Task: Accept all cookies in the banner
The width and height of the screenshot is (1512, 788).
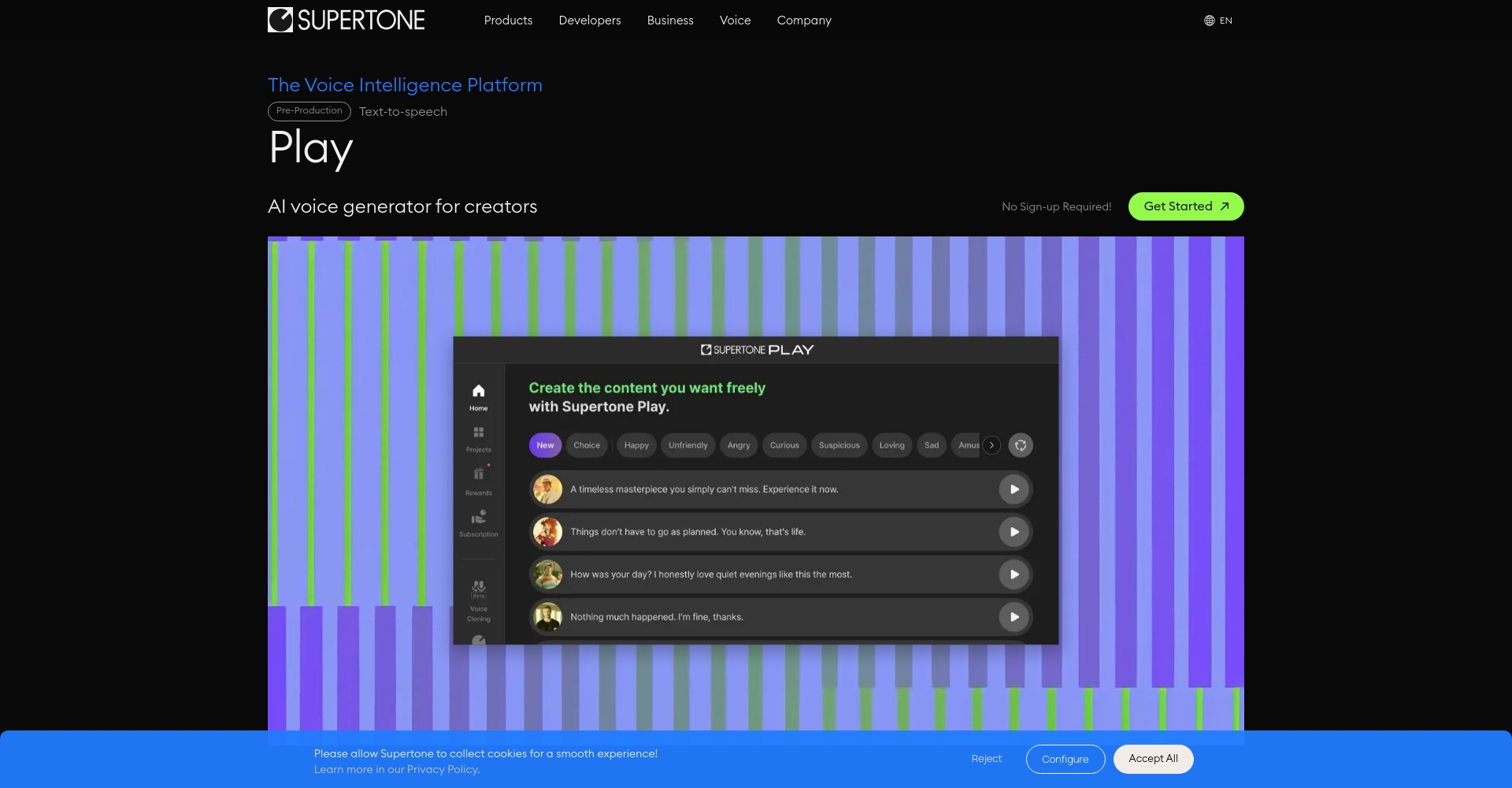Action: pos(1152,759)
